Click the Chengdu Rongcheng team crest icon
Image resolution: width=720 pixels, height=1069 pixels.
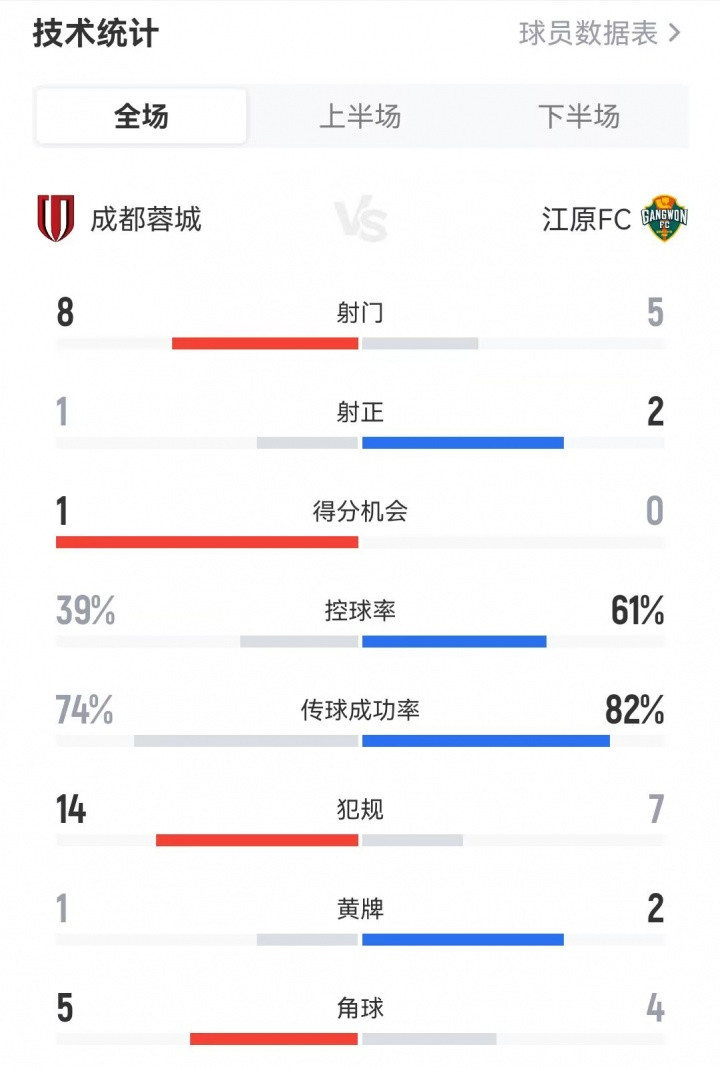pyautogui.click(x=55, y=219)
